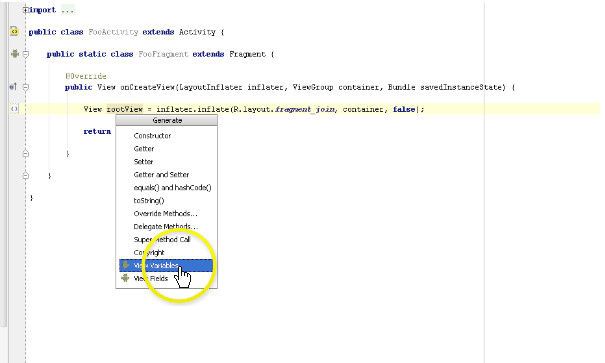Select Getter and Setter in Generate popup

(x=166, y=174)
